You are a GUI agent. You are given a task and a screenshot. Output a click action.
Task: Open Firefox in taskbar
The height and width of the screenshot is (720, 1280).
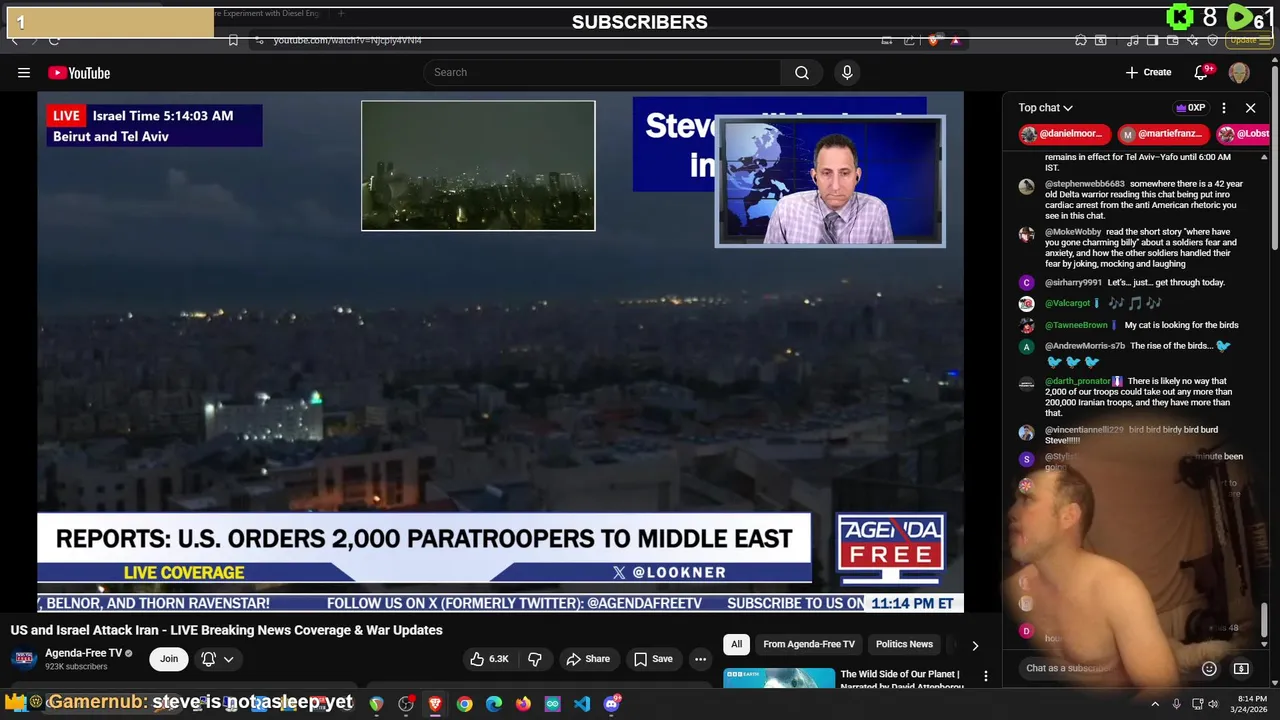[523, 704]
